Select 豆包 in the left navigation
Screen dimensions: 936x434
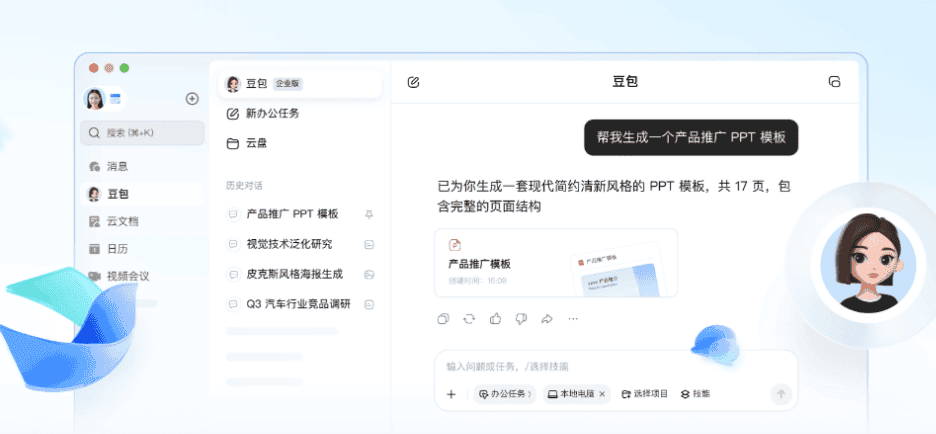pos(143,194)
